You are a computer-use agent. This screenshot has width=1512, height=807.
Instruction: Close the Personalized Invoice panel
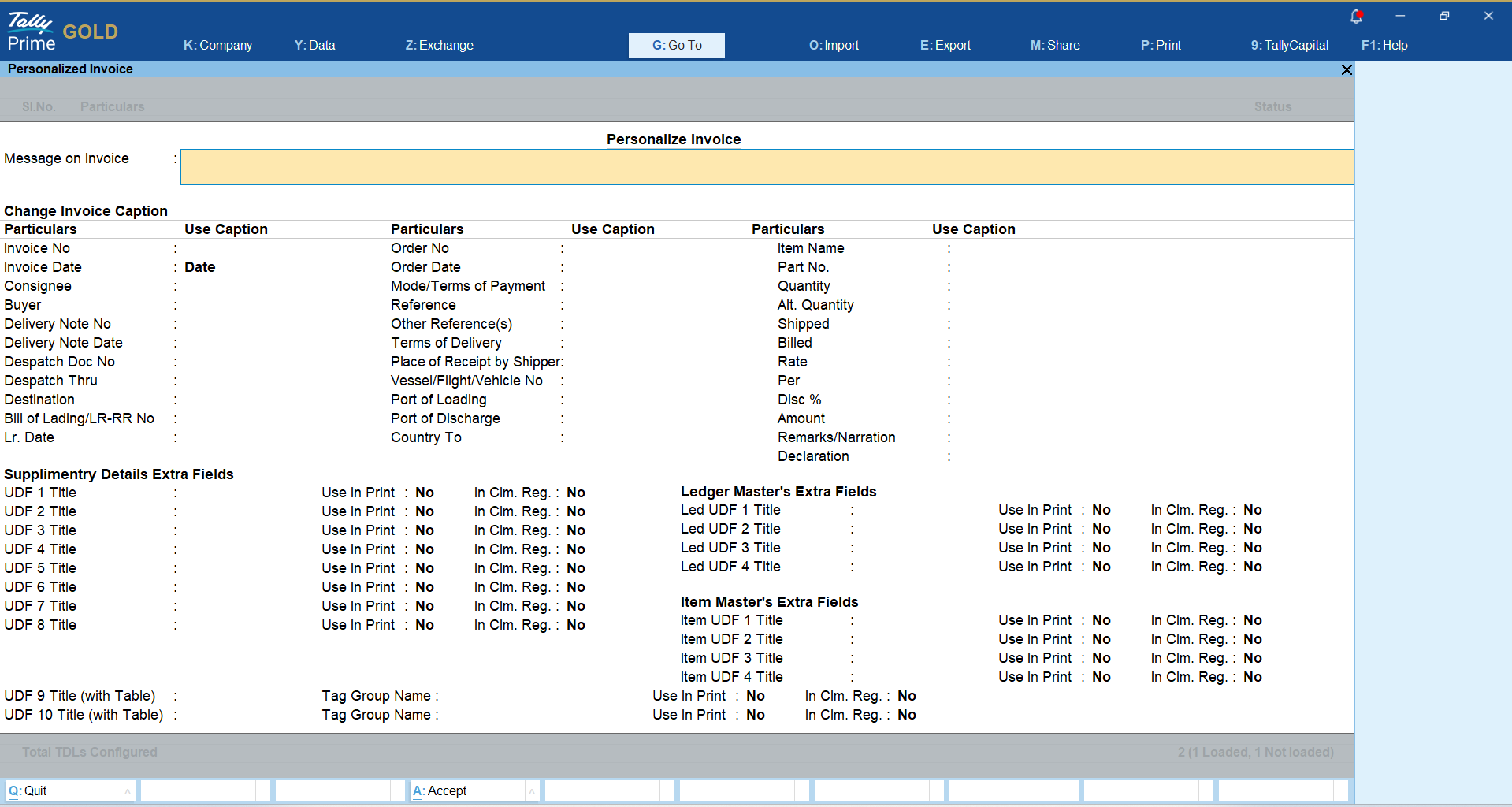point(1347,69)
